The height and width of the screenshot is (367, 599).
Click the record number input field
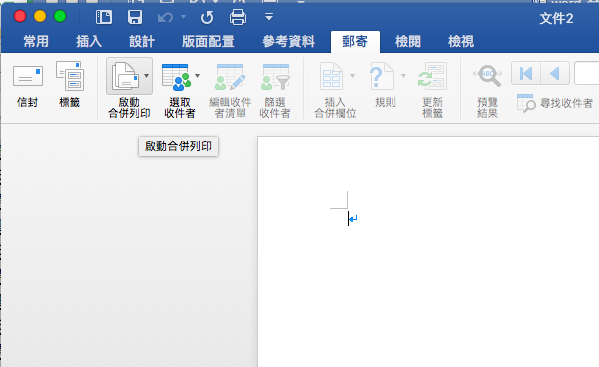tap(586, 73)
